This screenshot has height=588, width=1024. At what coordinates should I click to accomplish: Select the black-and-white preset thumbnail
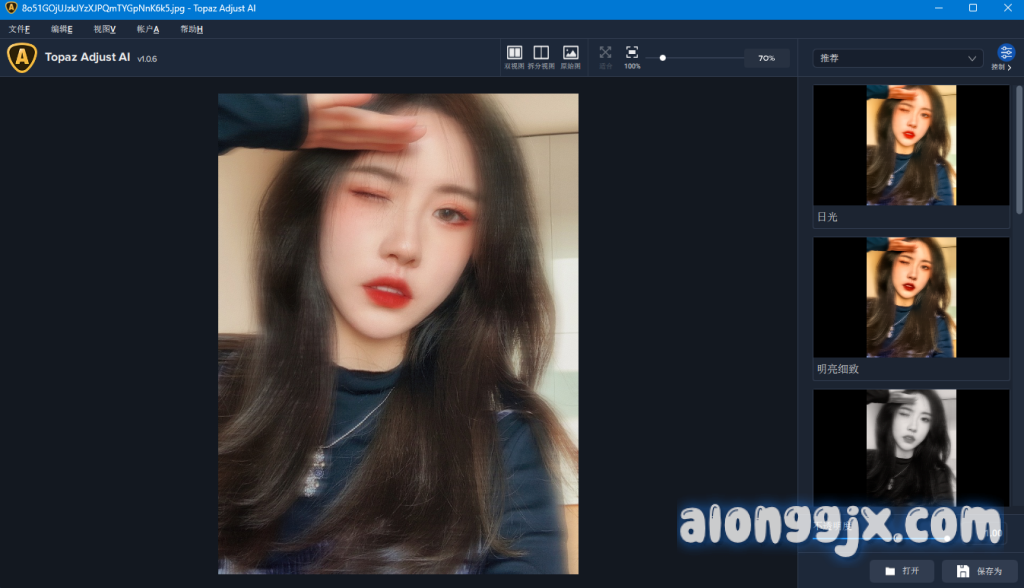911,447
